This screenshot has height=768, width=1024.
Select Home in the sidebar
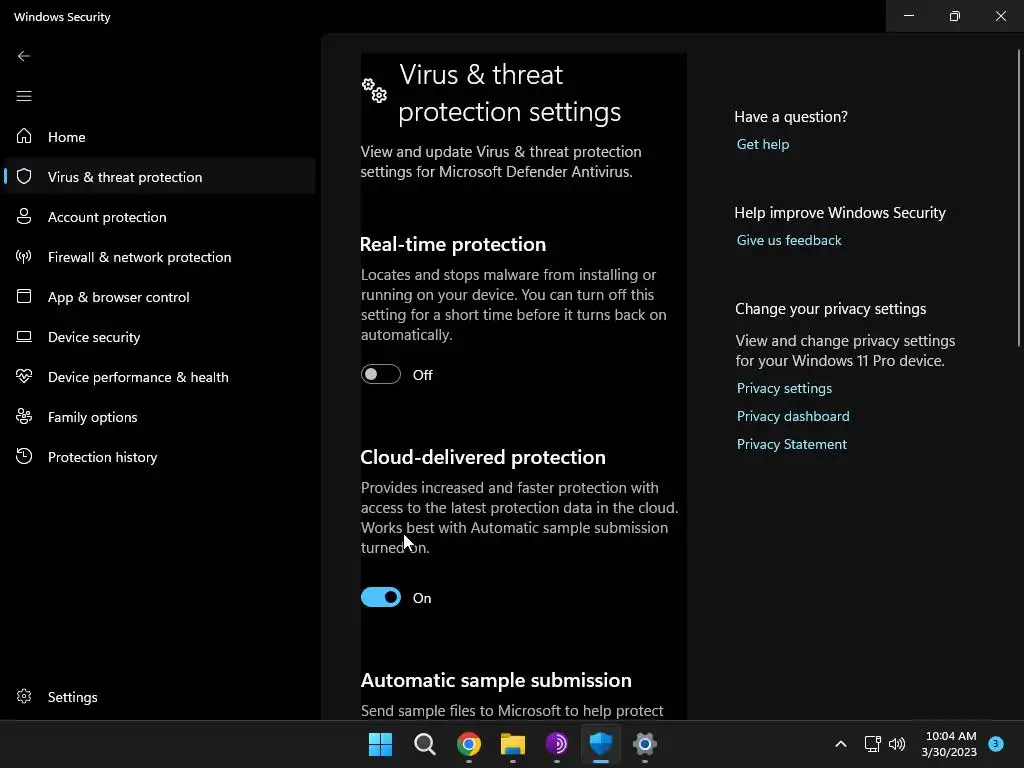click(160, 136)
